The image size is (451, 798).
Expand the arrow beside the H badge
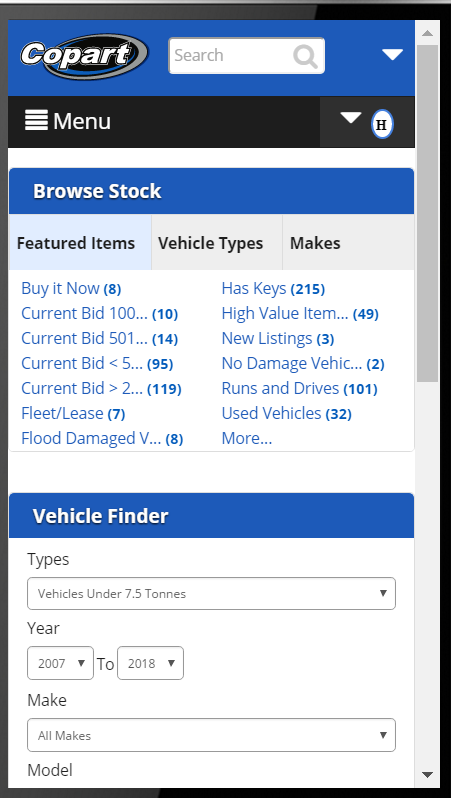pos(350,119)
